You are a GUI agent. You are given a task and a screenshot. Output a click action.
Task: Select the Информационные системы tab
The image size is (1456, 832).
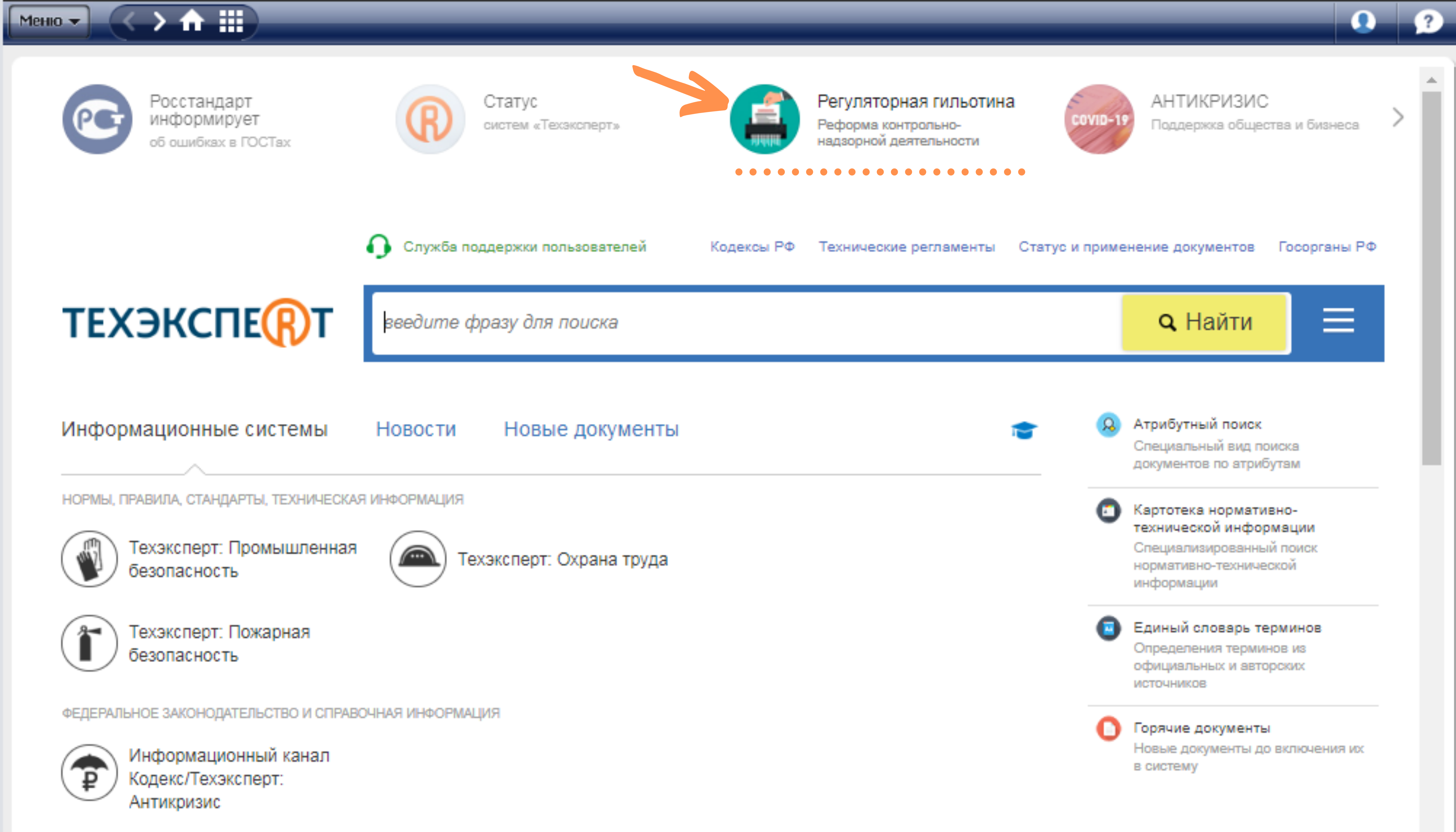(194, 429)
